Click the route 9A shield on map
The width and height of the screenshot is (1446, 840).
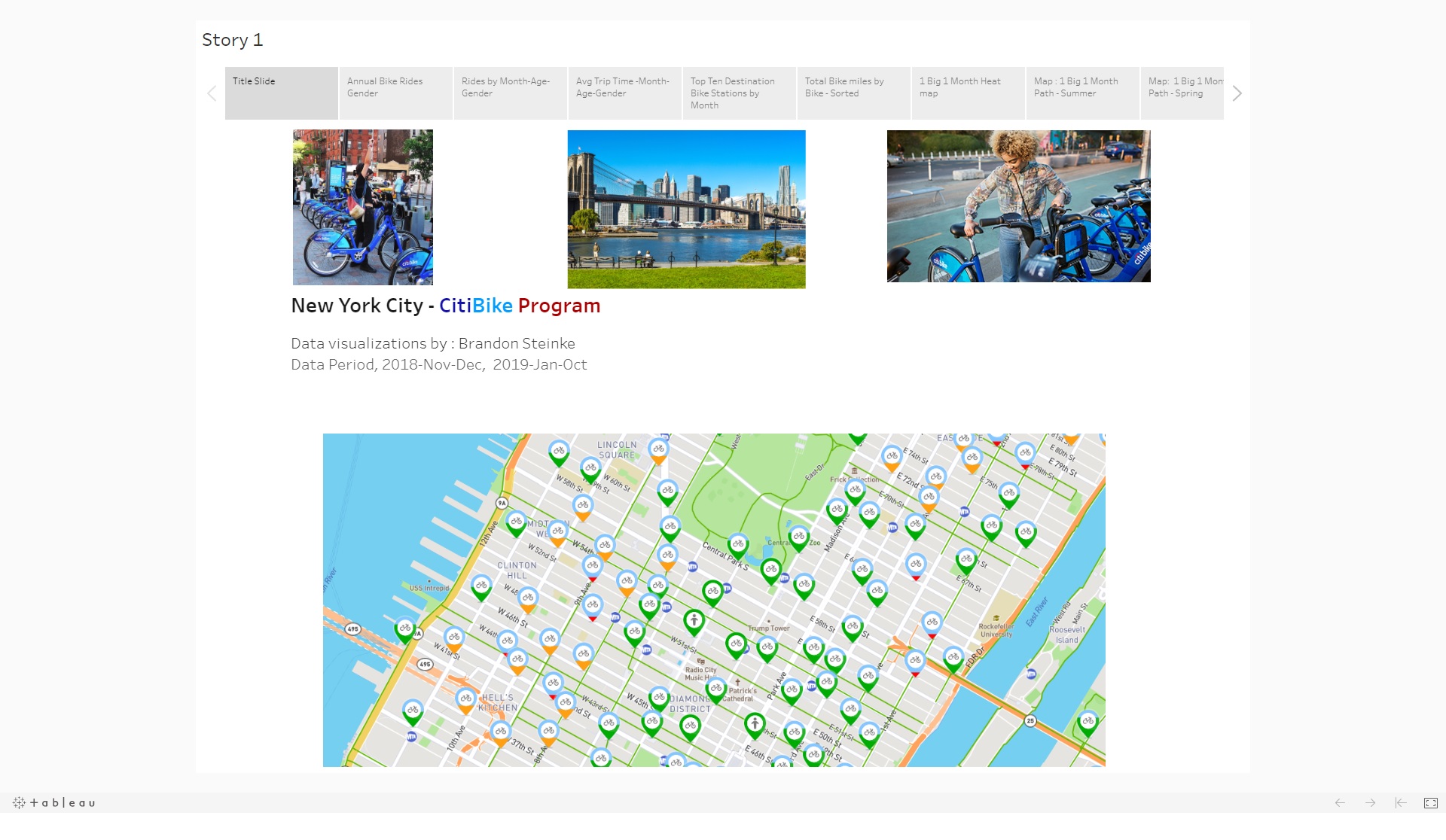502,503
